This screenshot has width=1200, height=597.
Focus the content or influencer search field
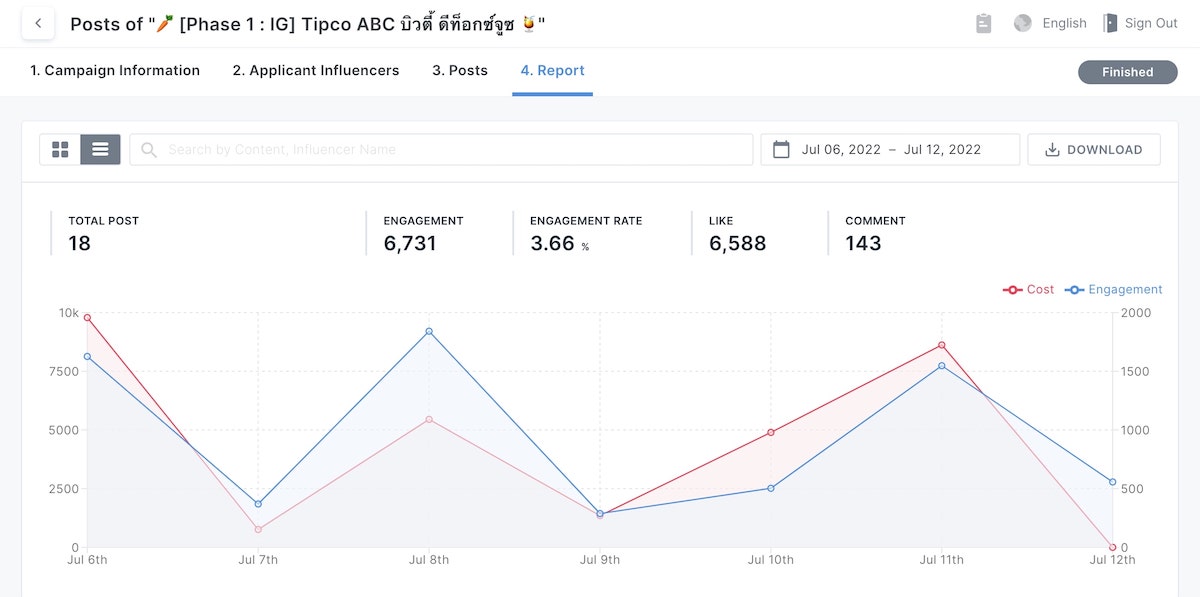(x=441, y=150)
